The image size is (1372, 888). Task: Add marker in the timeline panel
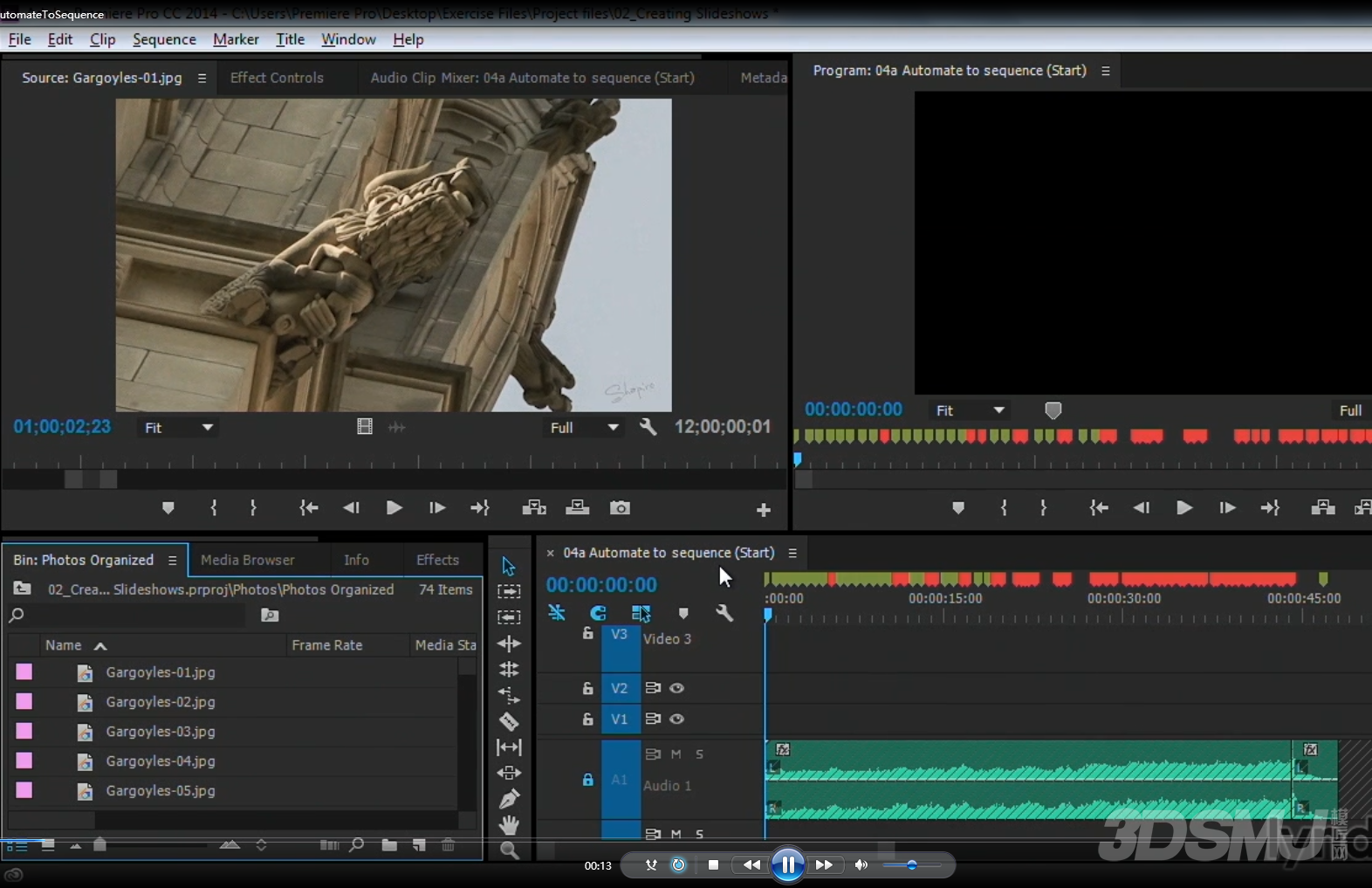683,613
